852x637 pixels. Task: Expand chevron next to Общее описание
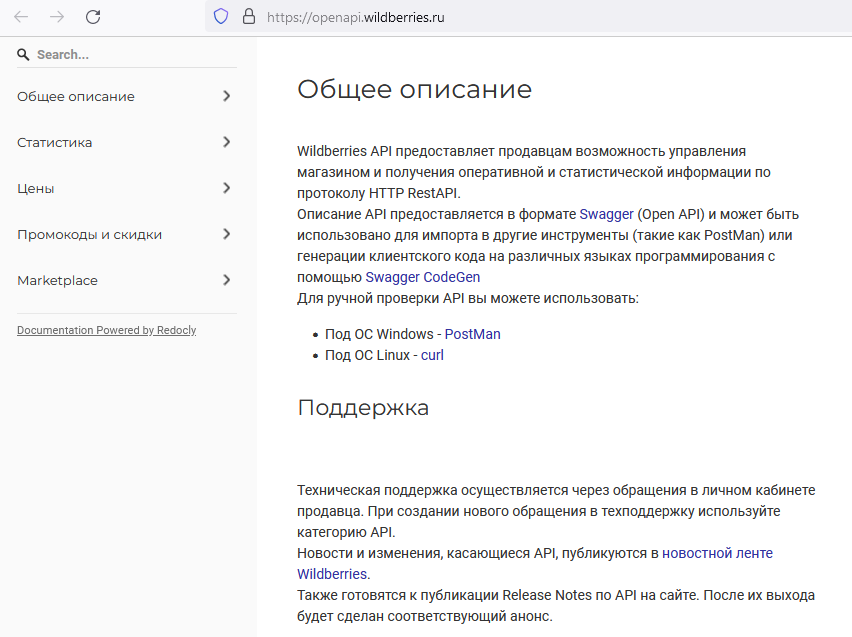point(227,96)
